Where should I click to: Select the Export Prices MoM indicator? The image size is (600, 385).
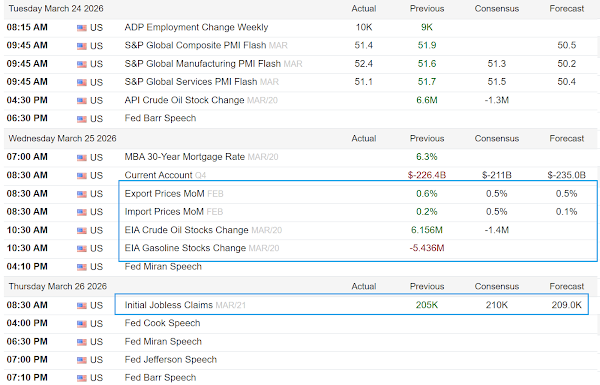[x=164, y=194]
